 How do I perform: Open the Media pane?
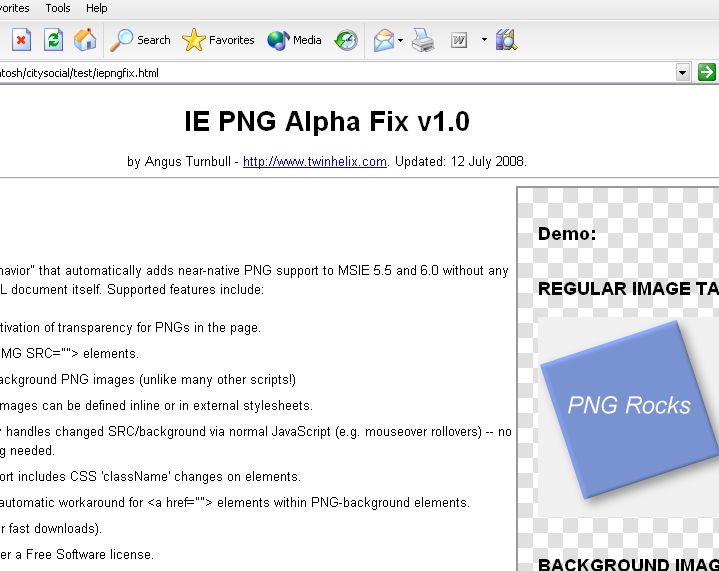click(x=294, y=40)
